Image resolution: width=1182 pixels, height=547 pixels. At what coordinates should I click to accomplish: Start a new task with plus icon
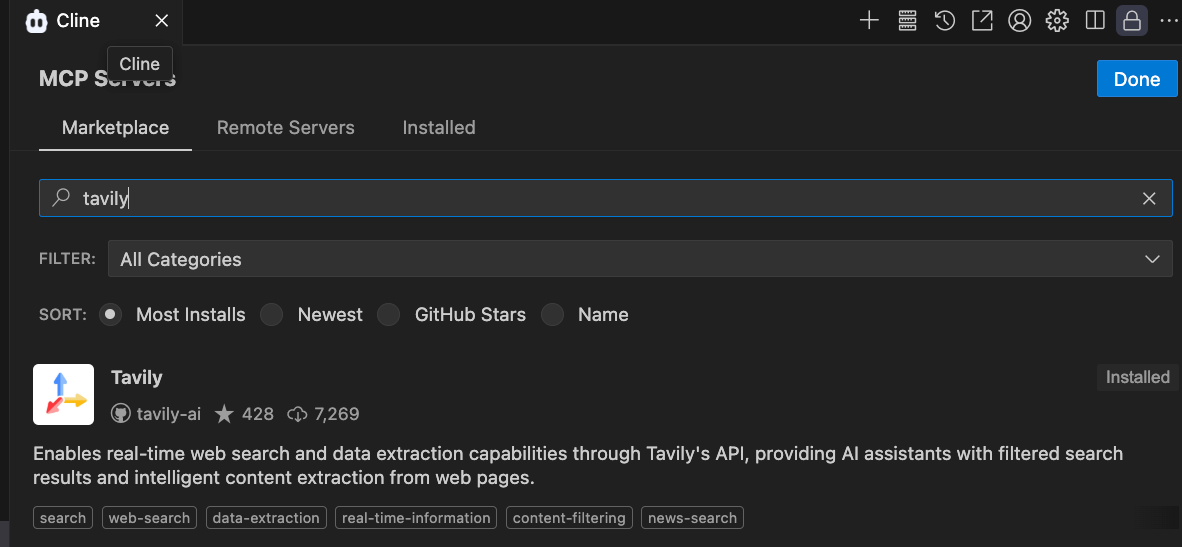pos(869,20)
